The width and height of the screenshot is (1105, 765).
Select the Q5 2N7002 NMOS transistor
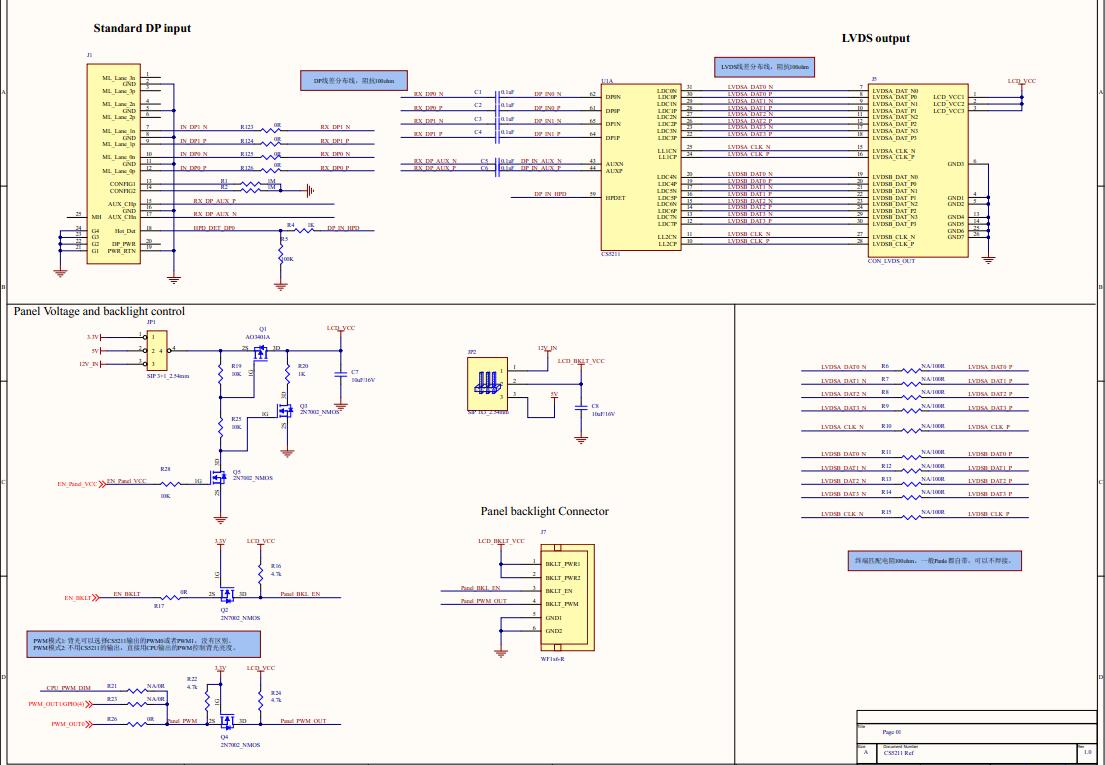[x=219, y=478]
